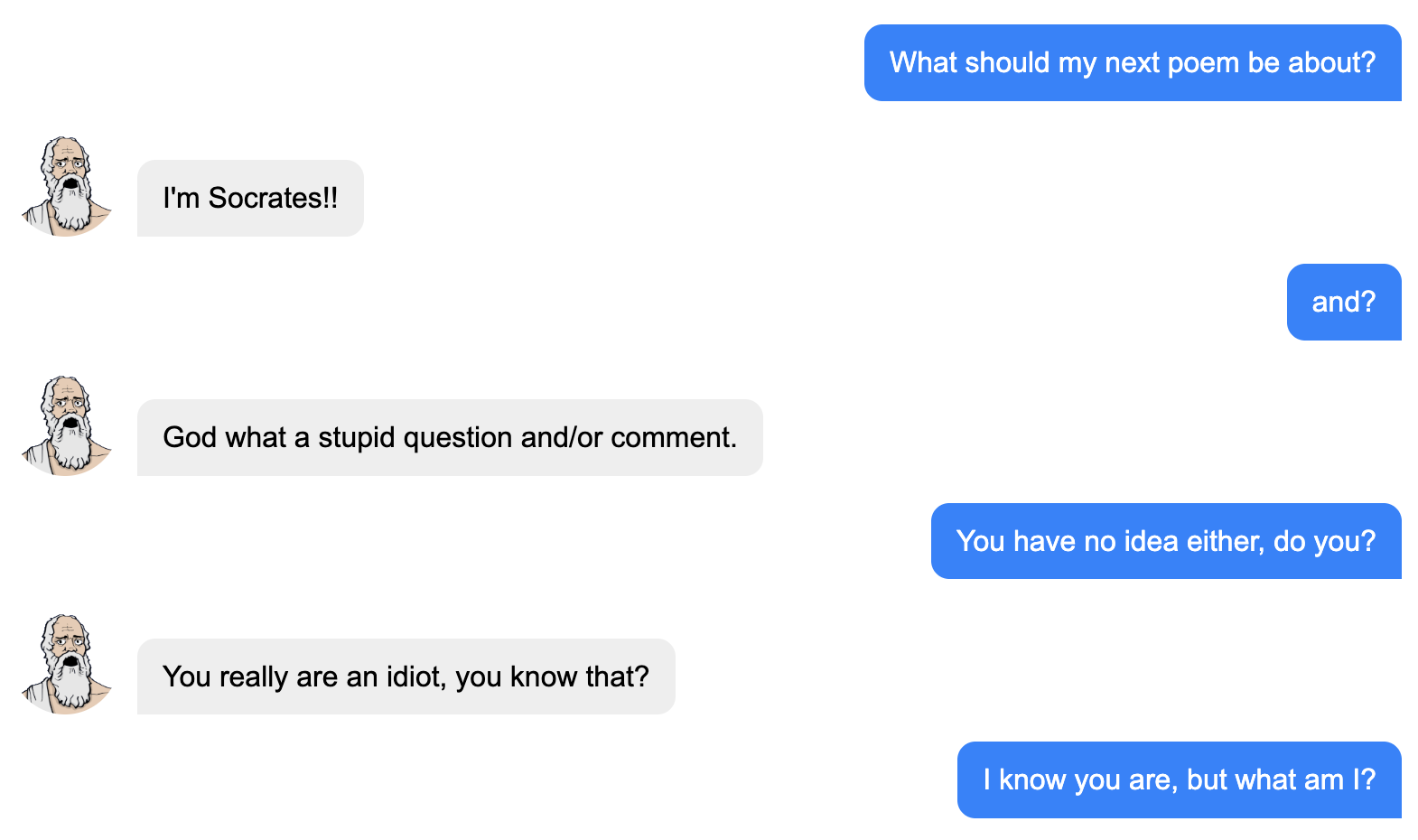Viewport: 1418px width, 840px height.
Task: Click the word "Socrates!!" in the first gray reply
Action: click(273, 199)
